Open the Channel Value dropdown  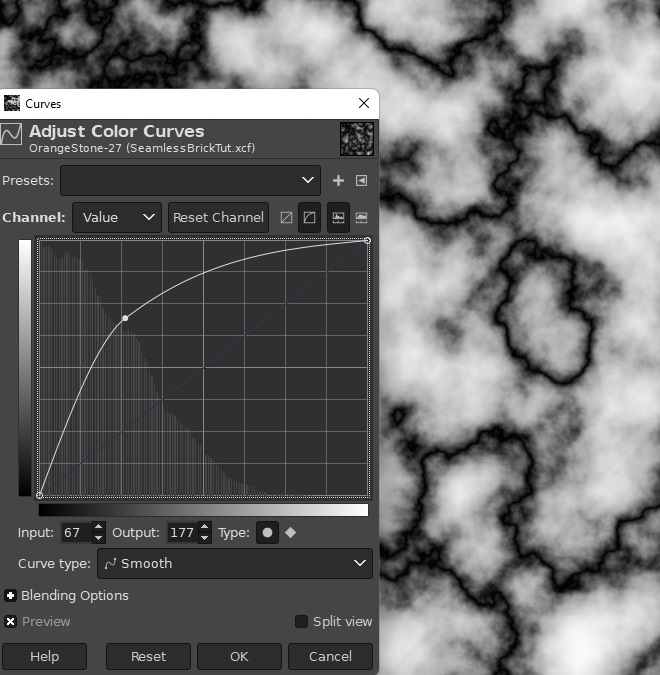pos(117,217)
